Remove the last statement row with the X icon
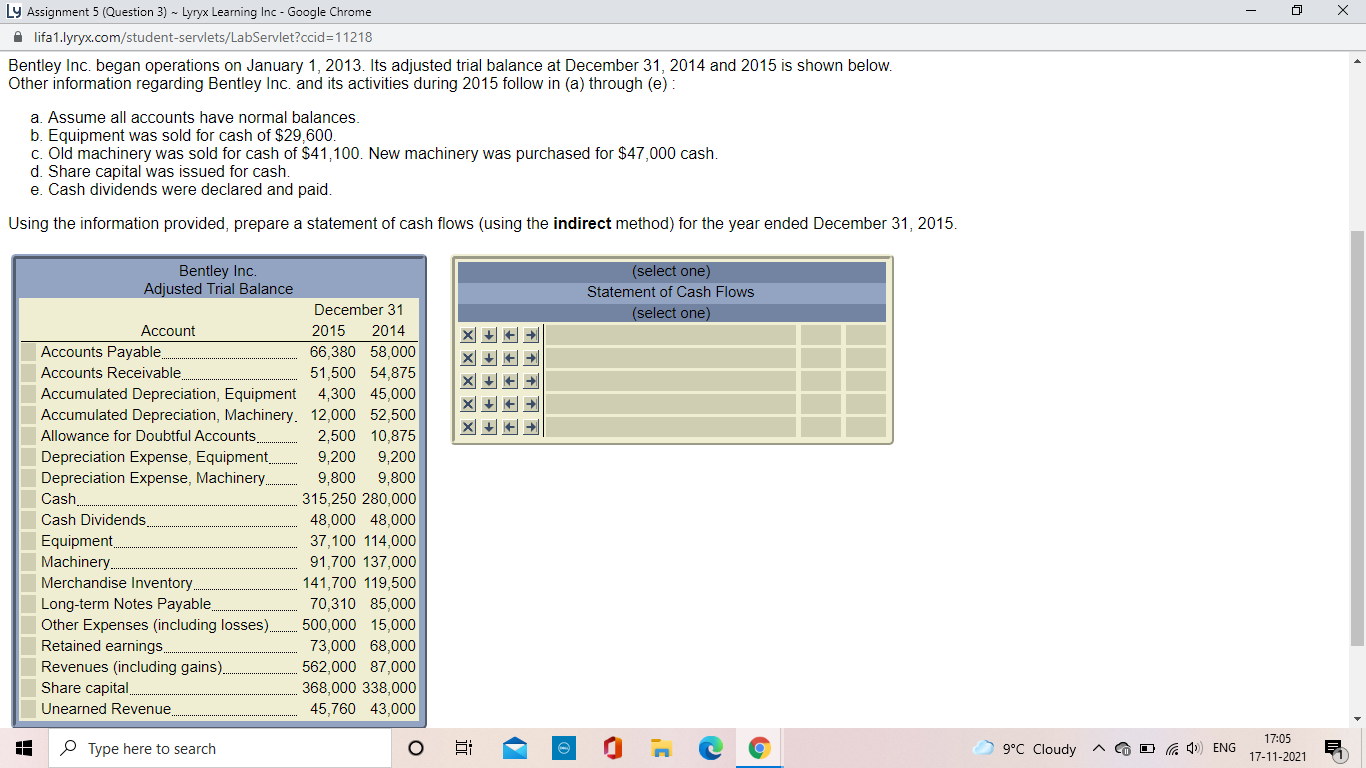 click(467, 426)
